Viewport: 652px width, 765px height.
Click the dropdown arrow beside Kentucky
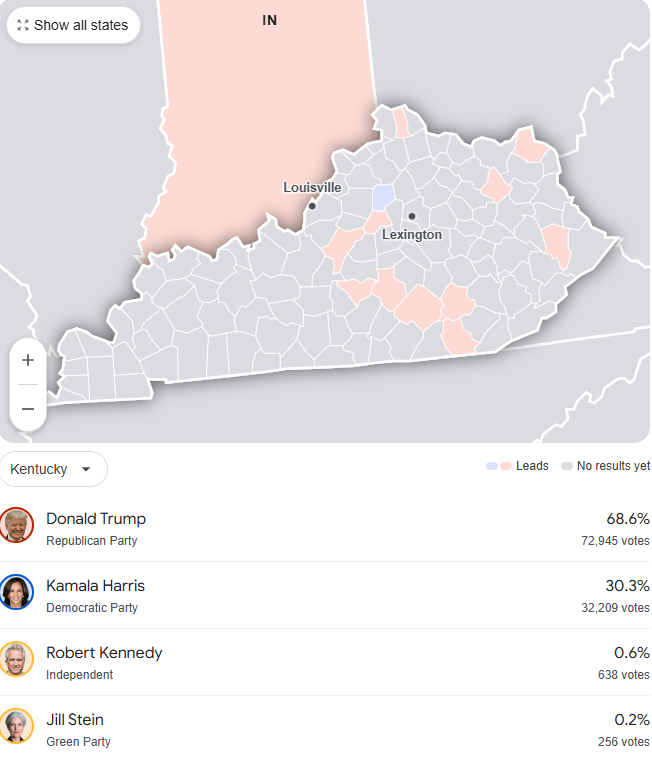click(86, 469)
